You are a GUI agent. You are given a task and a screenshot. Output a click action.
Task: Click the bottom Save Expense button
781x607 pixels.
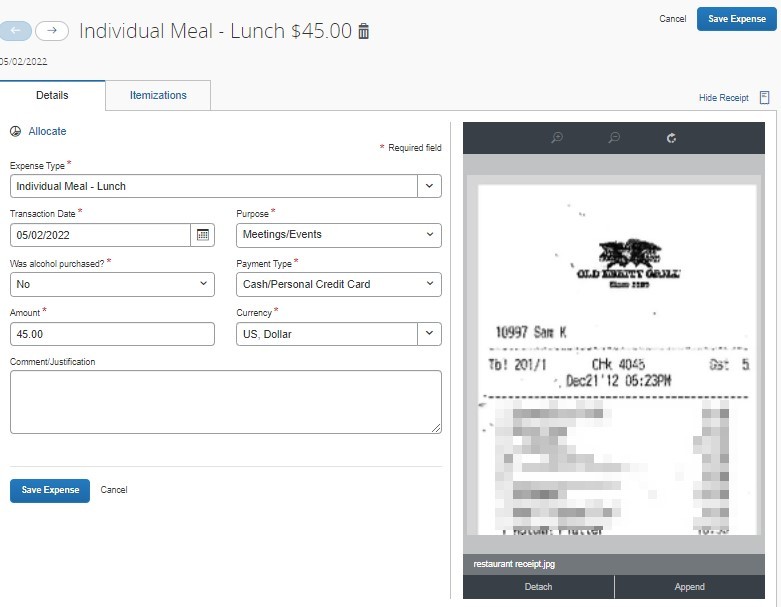(x=50, y=490)
